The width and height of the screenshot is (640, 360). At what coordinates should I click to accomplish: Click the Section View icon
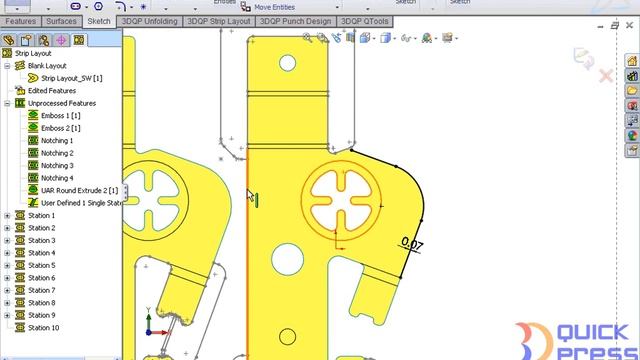coord(350,38)
